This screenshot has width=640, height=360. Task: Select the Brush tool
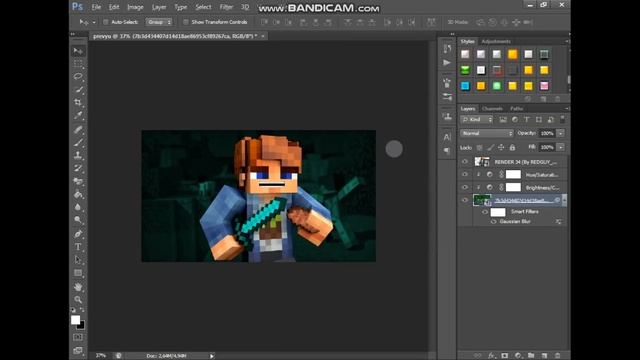(78, 142)
